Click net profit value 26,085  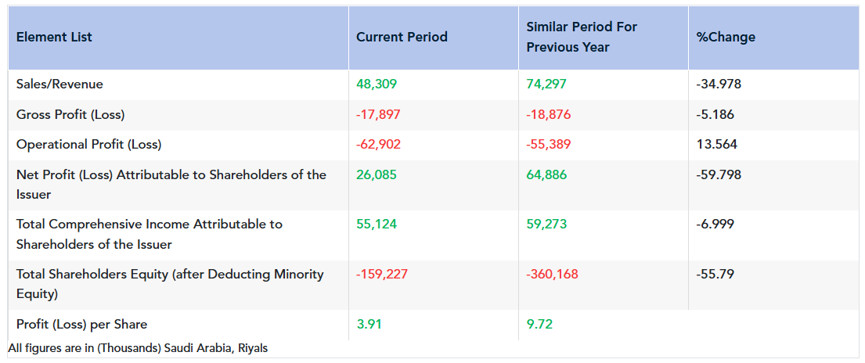pos(376,175)
